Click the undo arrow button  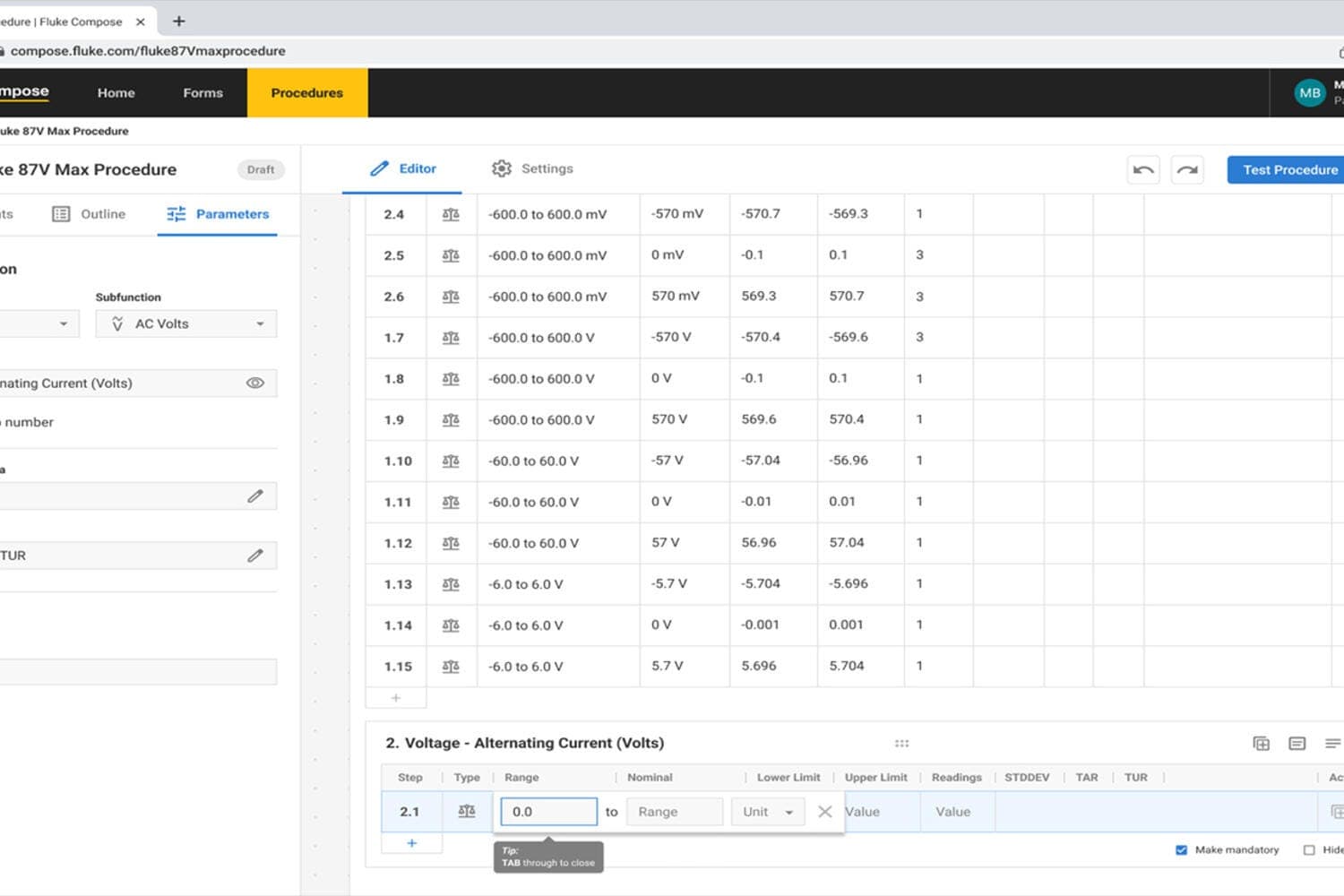click(1143, 169)
